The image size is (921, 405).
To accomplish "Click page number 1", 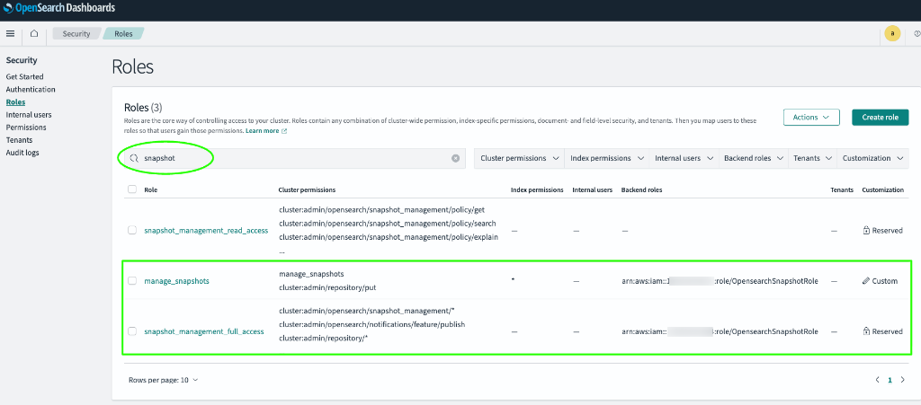I will pos(890,380).
